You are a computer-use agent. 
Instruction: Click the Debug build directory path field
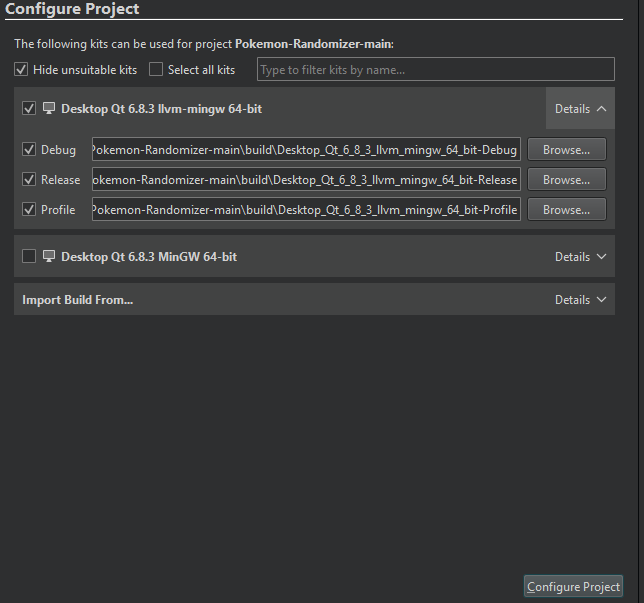306,149
